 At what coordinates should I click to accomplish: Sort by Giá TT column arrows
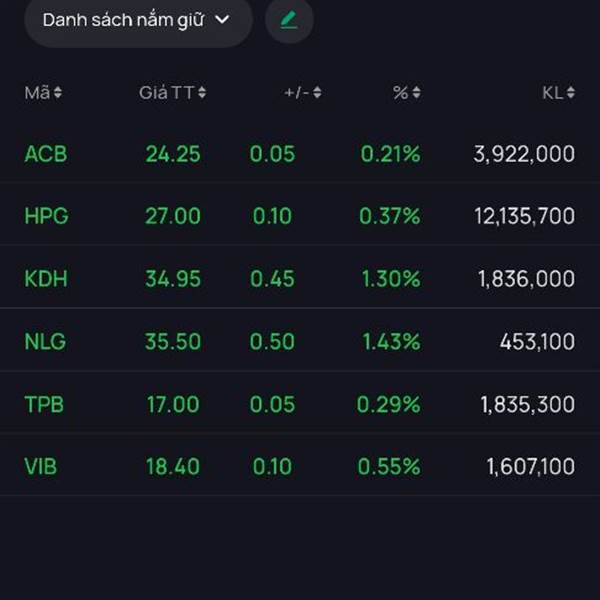click(202, 93)
